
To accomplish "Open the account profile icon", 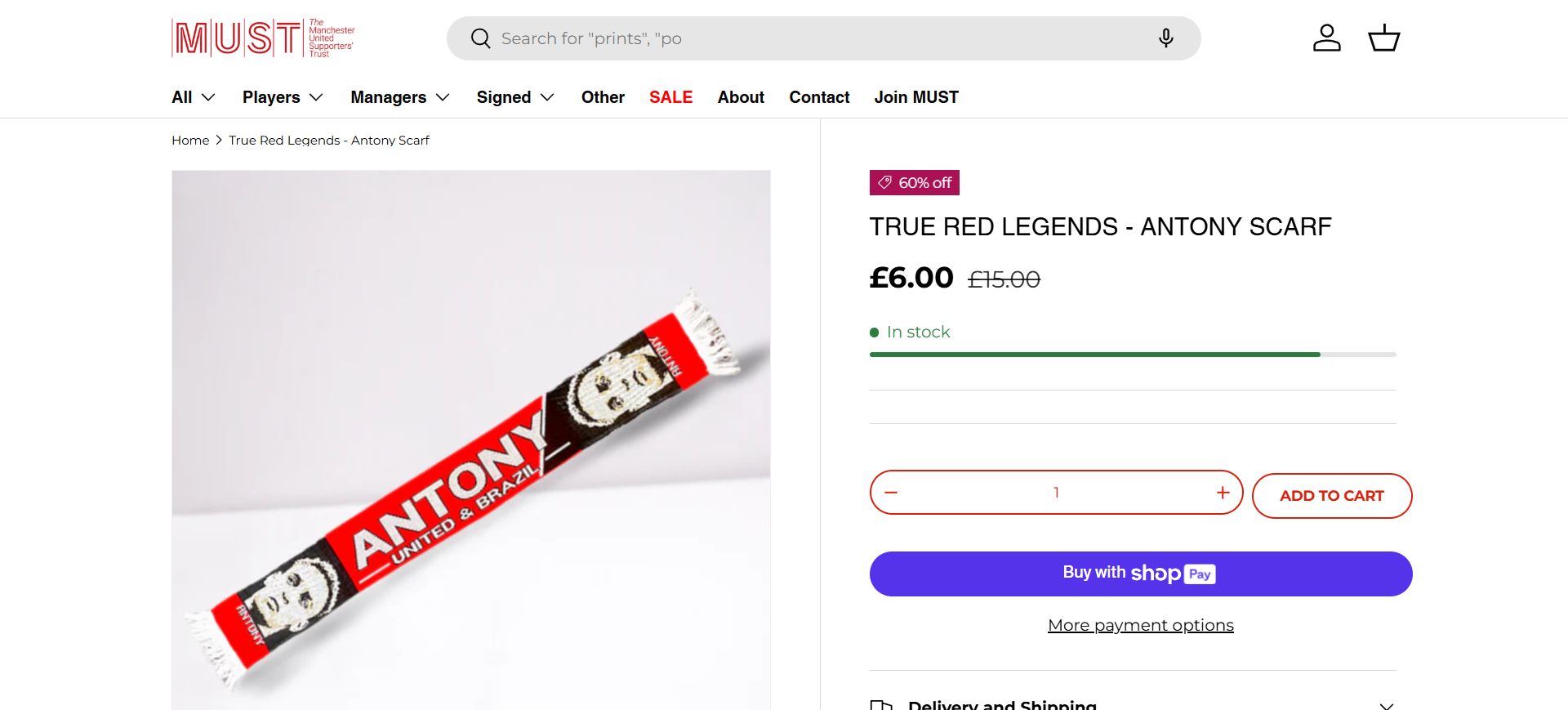I will pos(1326,38).
